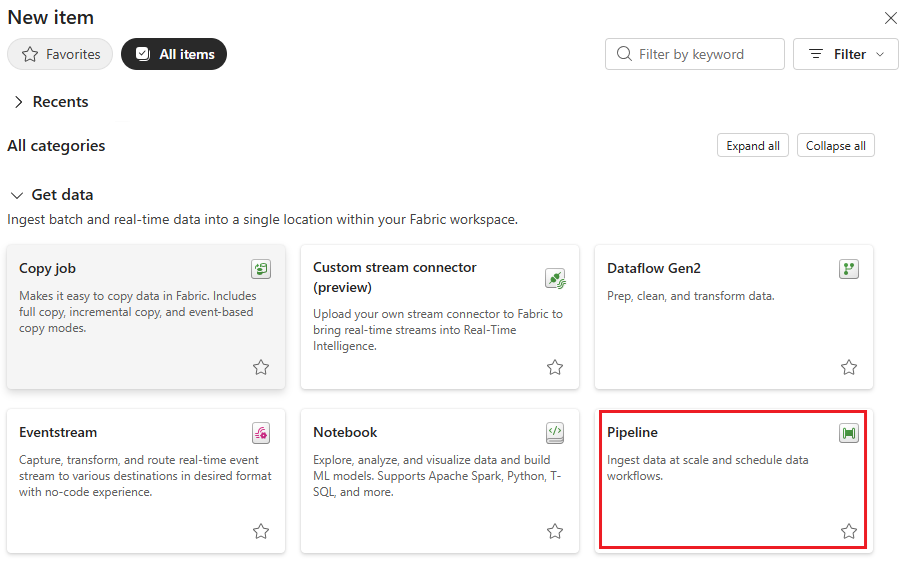This screenshot has height=563, width=905.
Task: Click the Eventstream item icon
Action: [261, 432]
